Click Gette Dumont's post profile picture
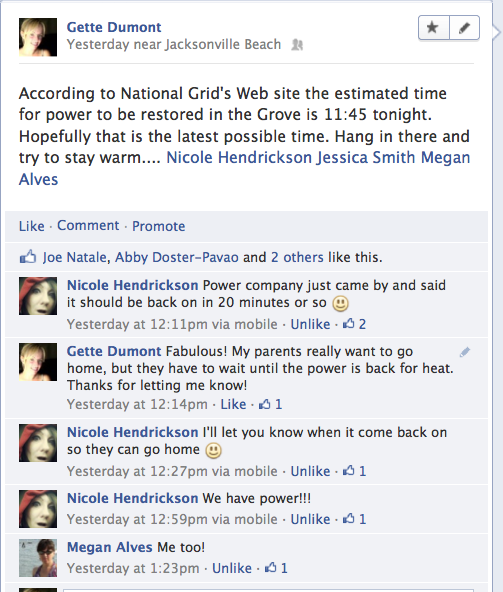Viewport: 503px width, 592px height. [x=38, y=37]
